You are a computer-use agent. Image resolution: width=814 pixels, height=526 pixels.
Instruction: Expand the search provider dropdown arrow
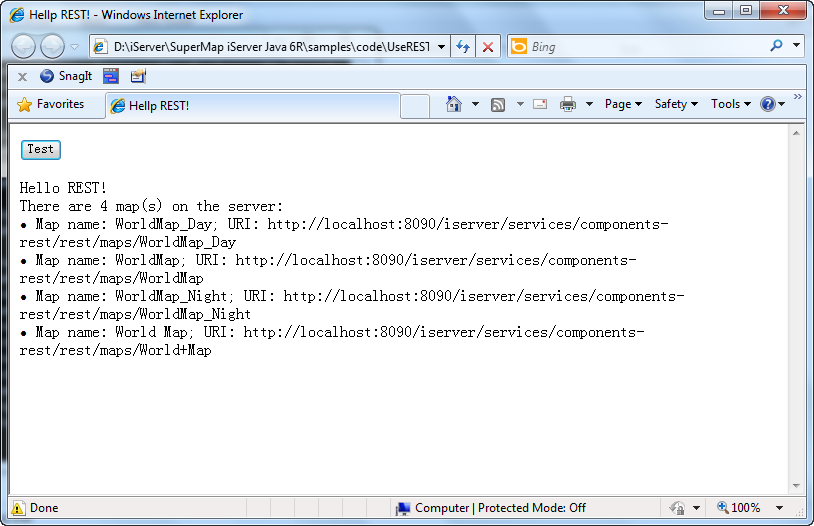[797, 46]
